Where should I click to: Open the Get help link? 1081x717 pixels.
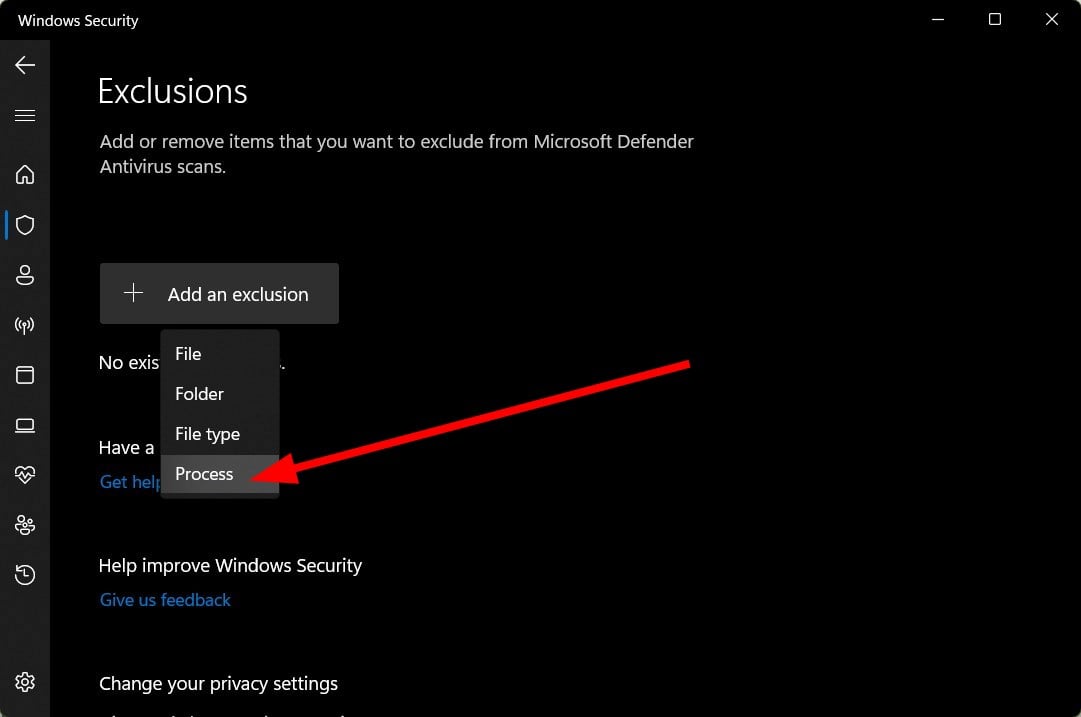tap(130, 482)
